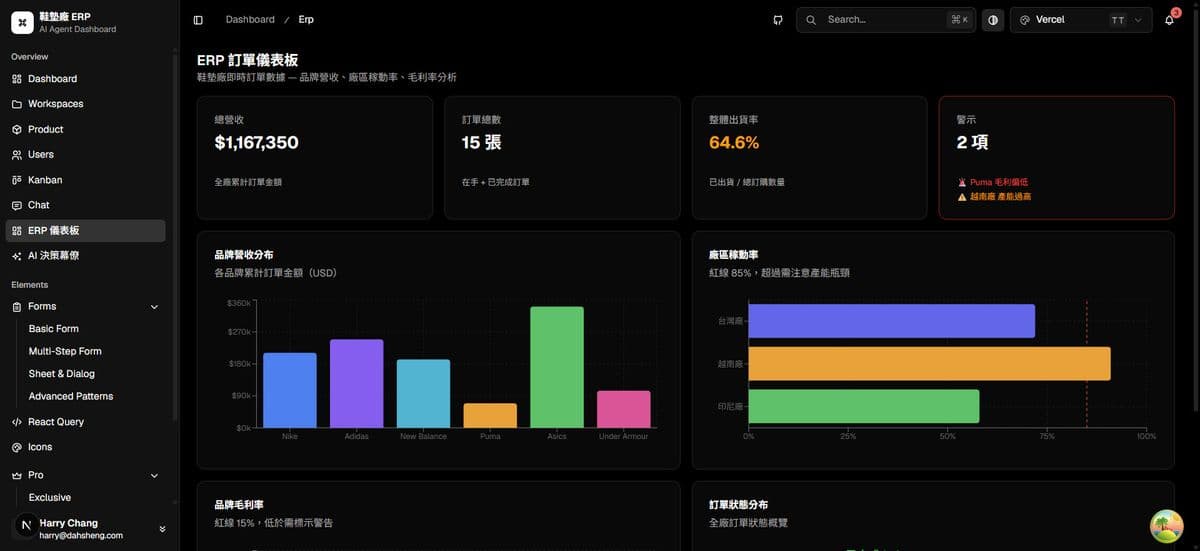The width and height of the screenshot is (1200, 551).
Task: Open Basic Form sub-item
Action: coord(54,329)
